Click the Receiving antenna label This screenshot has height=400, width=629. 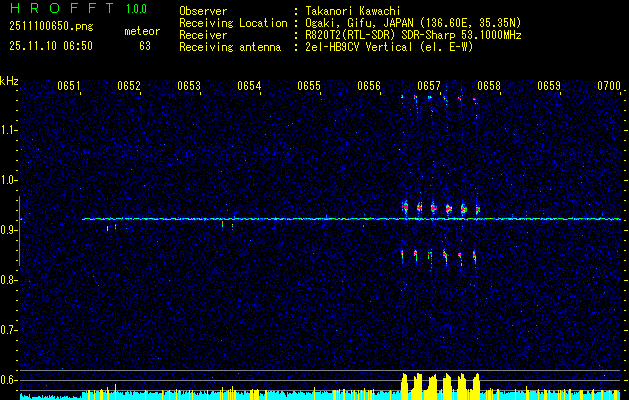(x=230, y=47)
